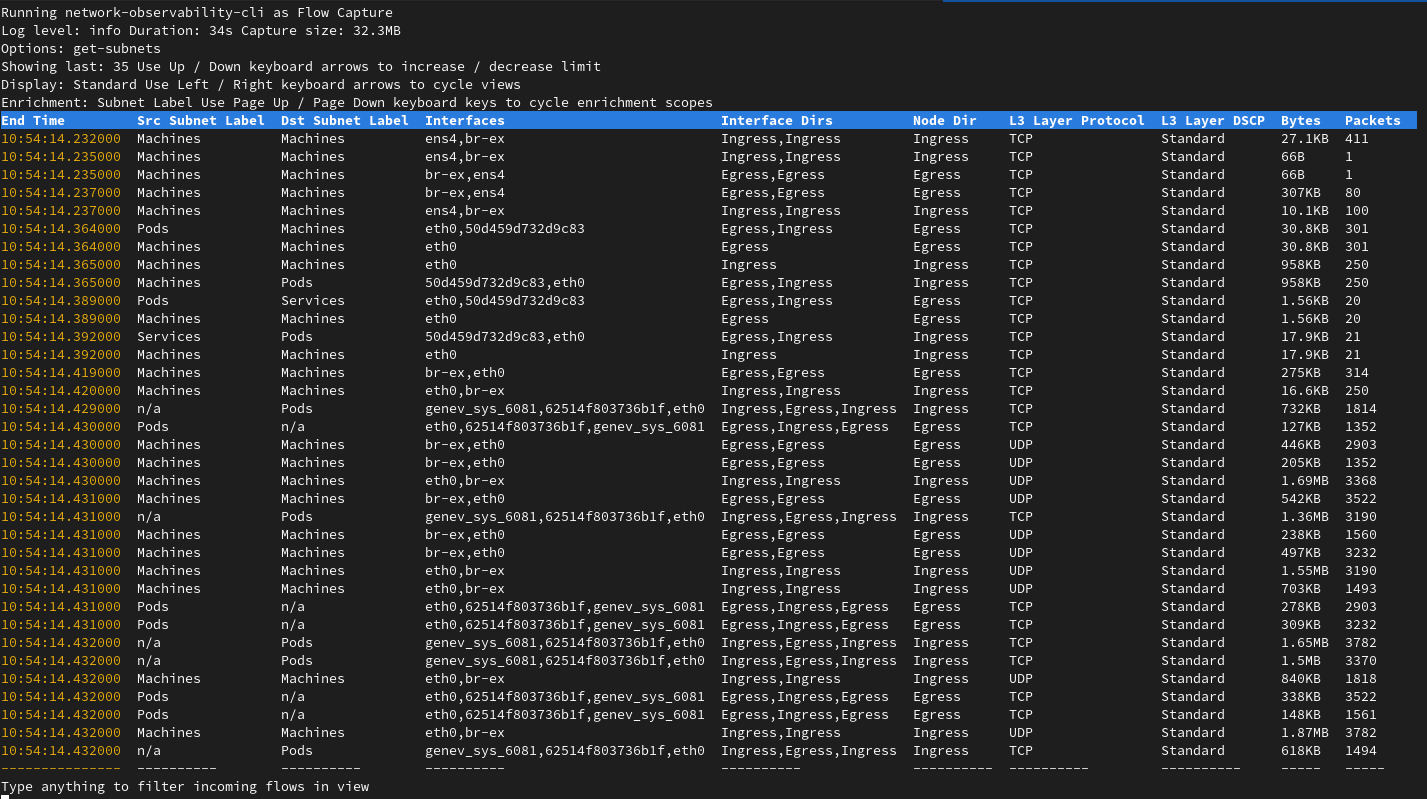Click the packet count 1561

click(1361, 714)
